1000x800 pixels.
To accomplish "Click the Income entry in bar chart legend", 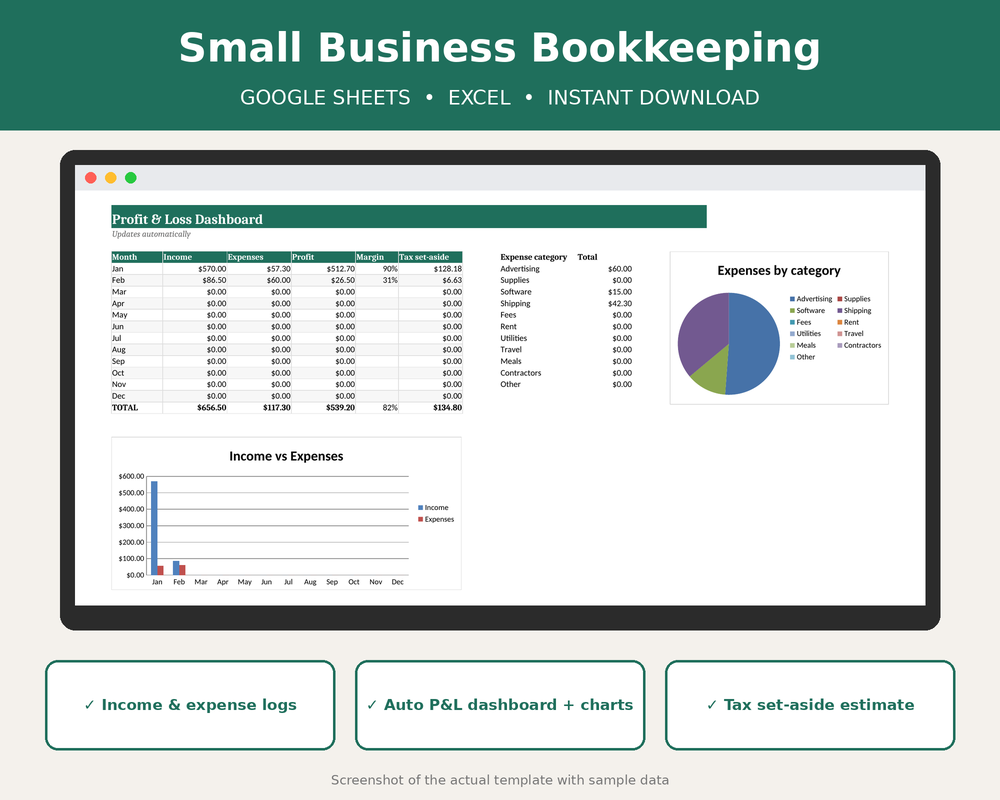I will (x=433, y=508).
